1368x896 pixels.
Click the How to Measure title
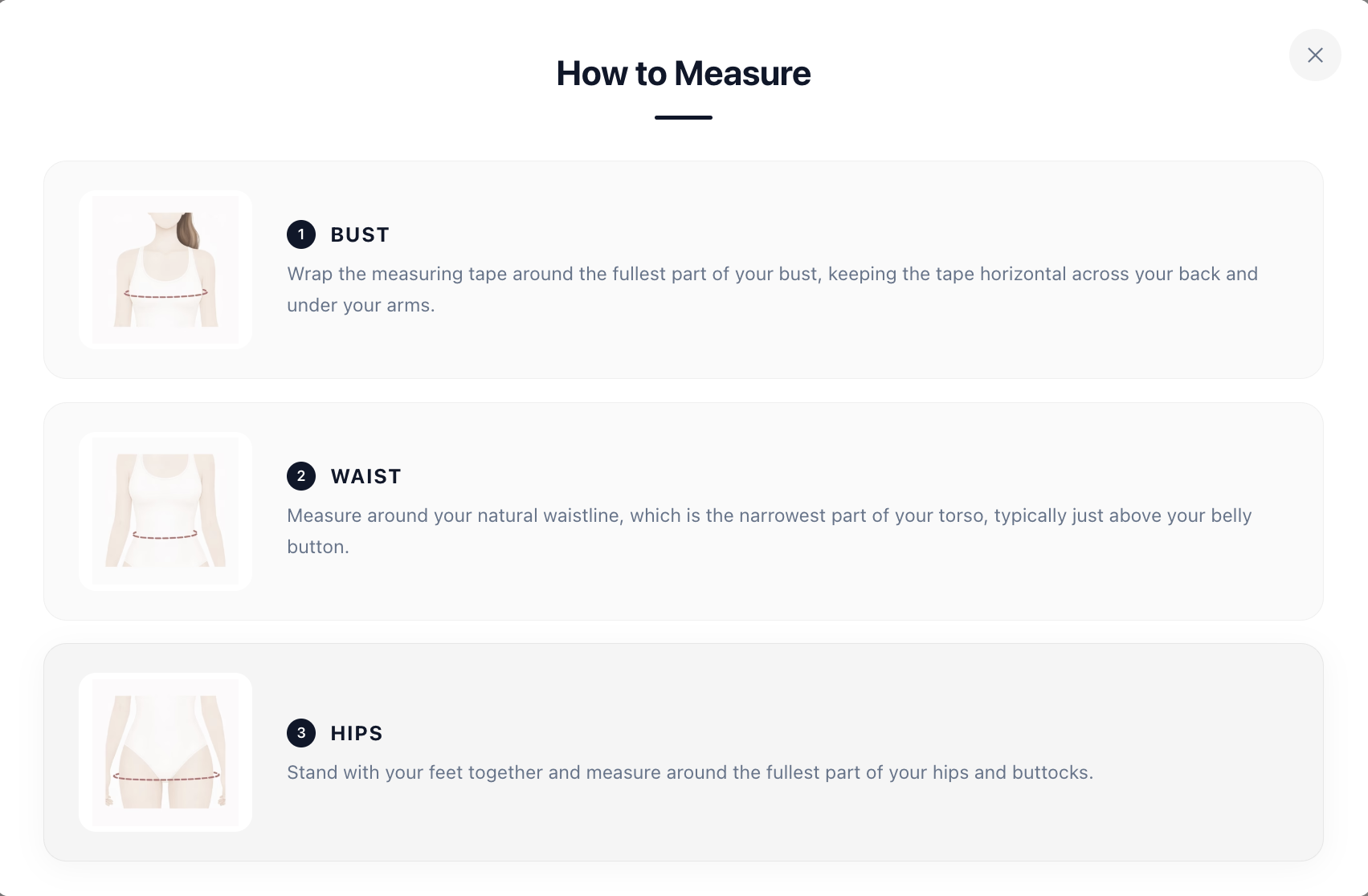pyautogui.click(x=683, y=73)
